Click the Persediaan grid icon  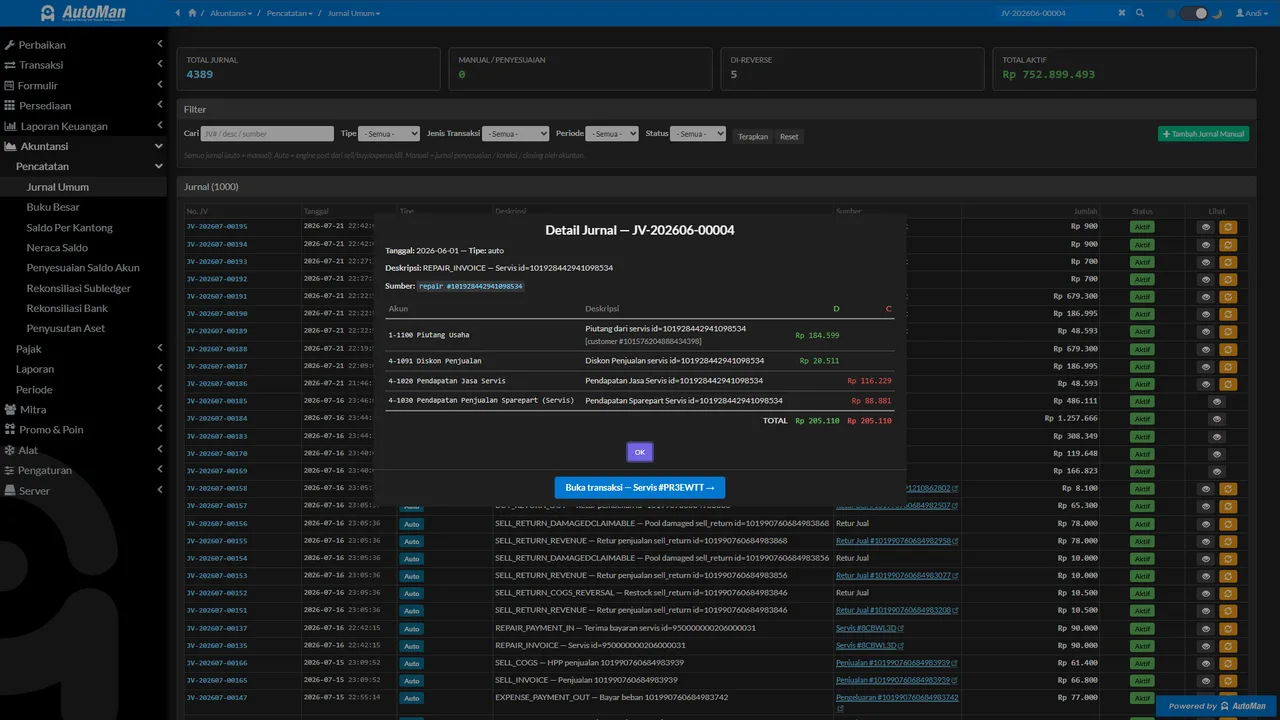[x=10, y=106]
